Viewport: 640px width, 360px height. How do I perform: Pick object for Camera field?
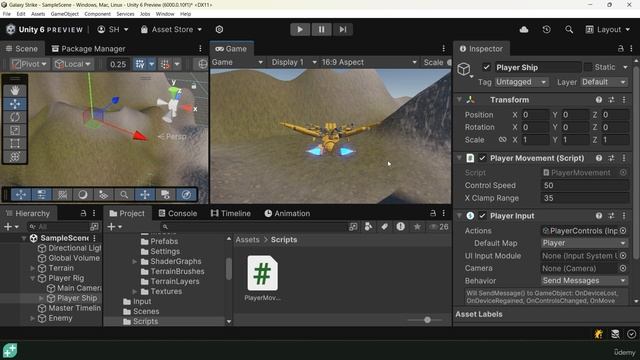623,268
